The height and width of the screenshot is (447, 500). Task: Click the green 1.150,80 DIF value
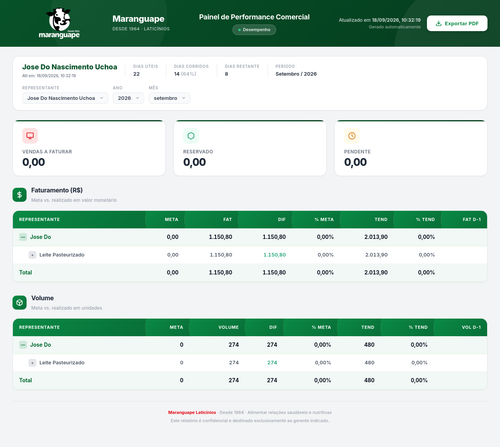(275, 255)
